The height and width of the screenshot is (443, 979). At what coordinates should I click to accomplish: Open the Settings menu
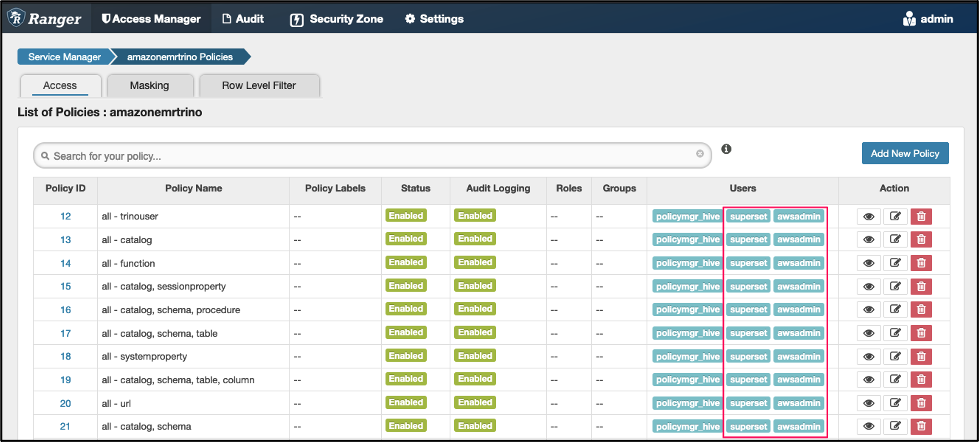click(435, 19)
